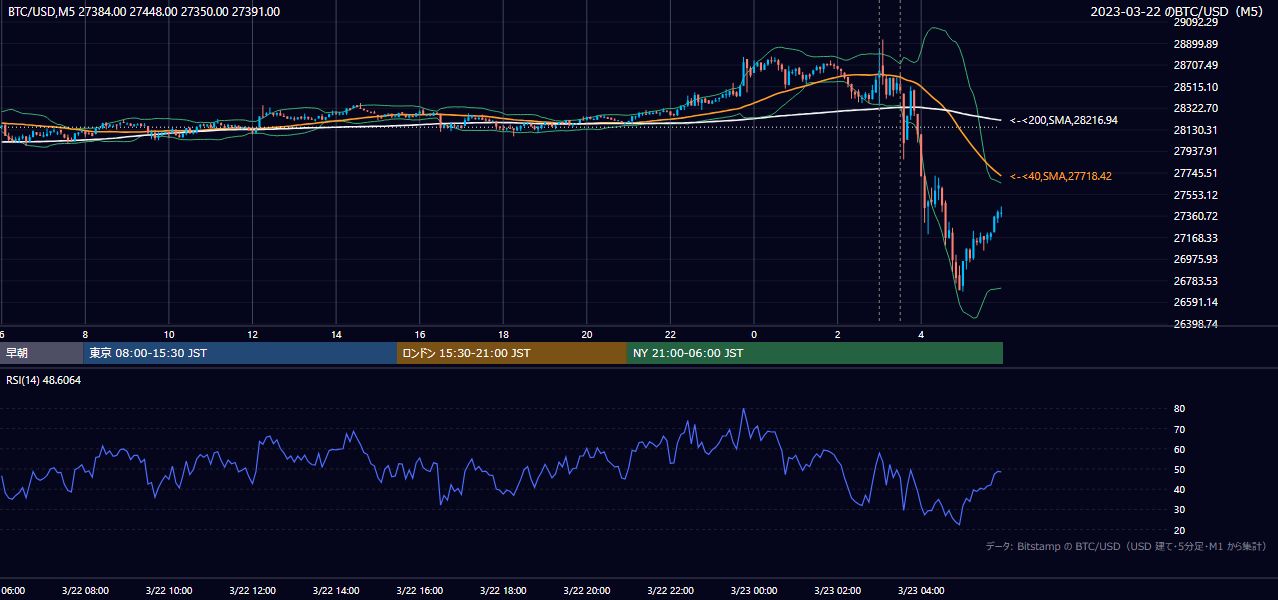Click price axis value 28707.49
The width and height of the screenshot is (1278, 600).
(x=1196, y=65)
